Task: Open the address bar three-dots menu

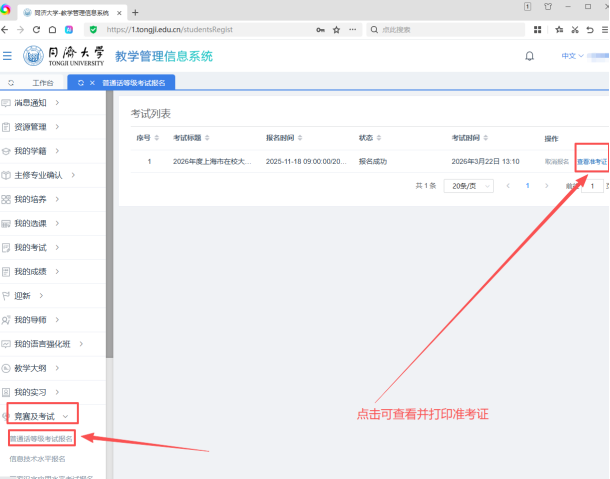Action: click(x=352, y=30)
